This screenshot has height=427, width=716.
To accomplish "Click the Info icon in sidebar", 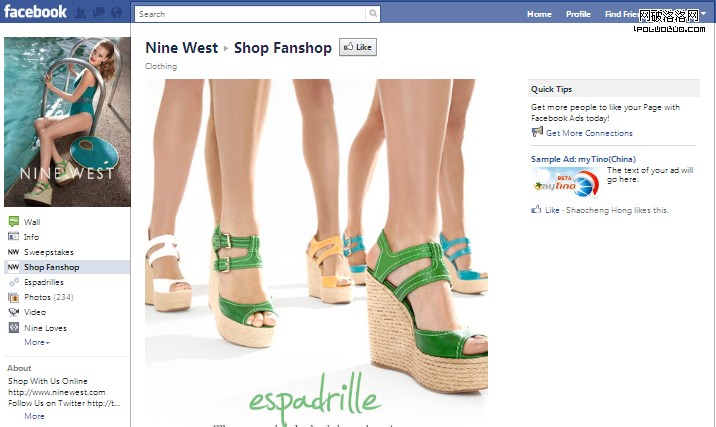I will [x=14, y=237].
